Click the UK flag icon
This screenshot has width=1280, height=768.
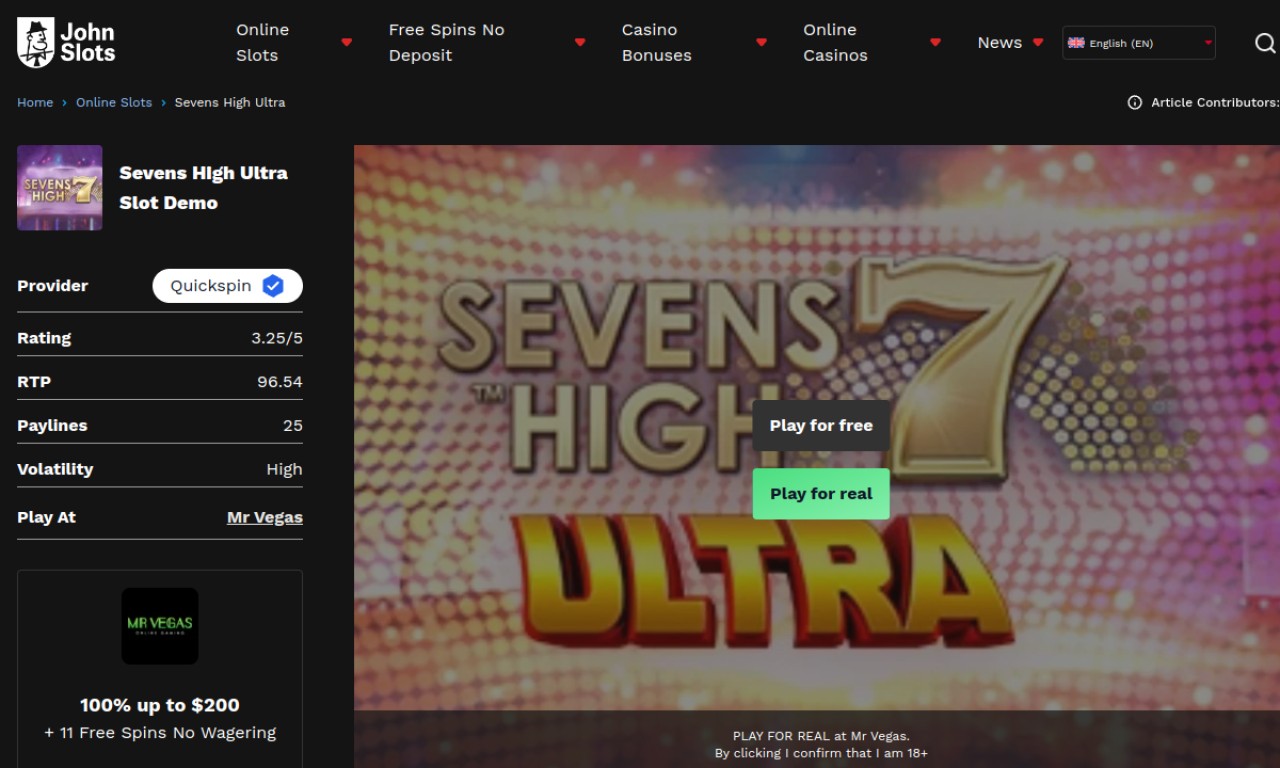(x=1076, y=43)
